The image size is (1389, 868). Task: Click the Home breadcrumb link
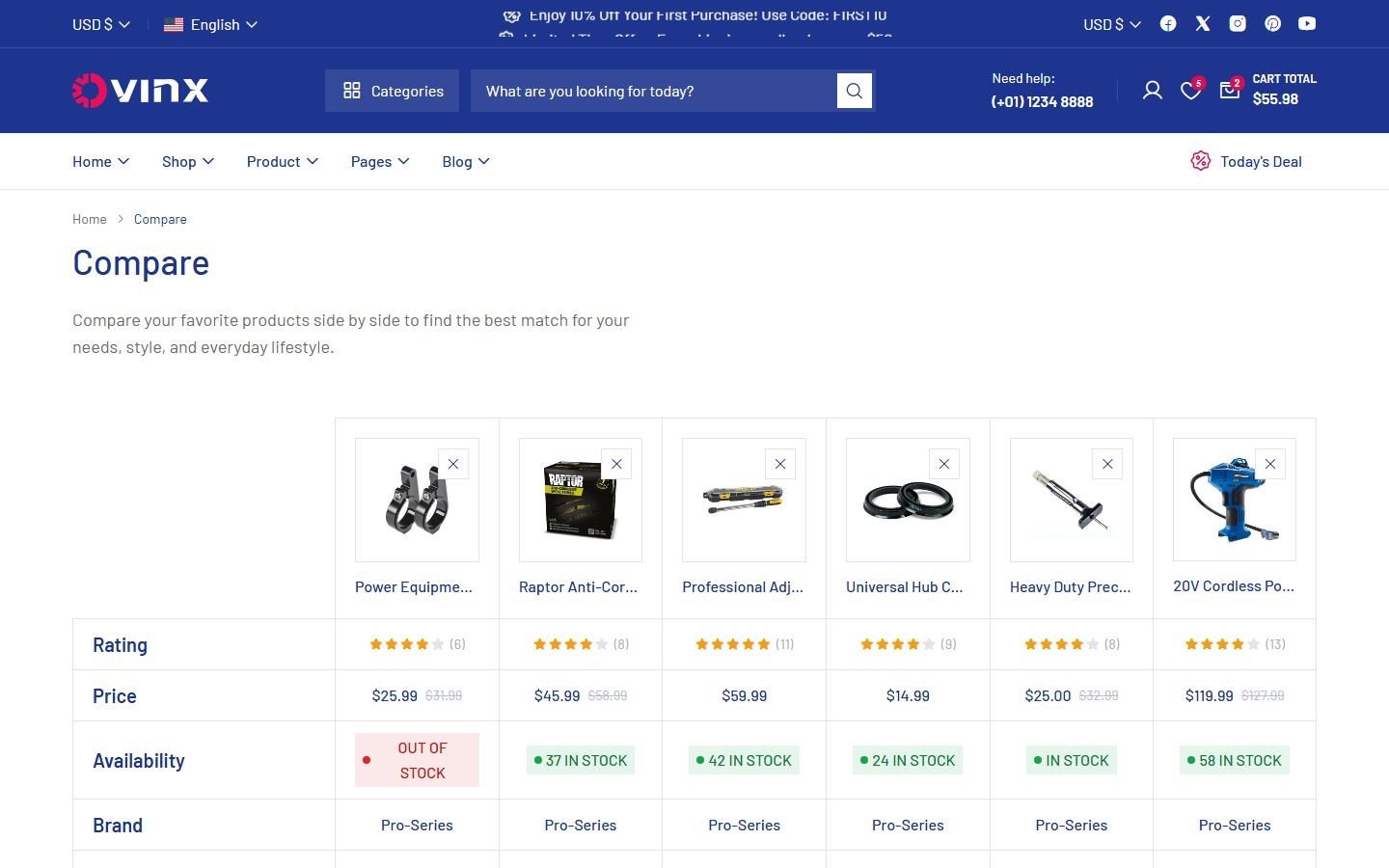pos(90,220)
